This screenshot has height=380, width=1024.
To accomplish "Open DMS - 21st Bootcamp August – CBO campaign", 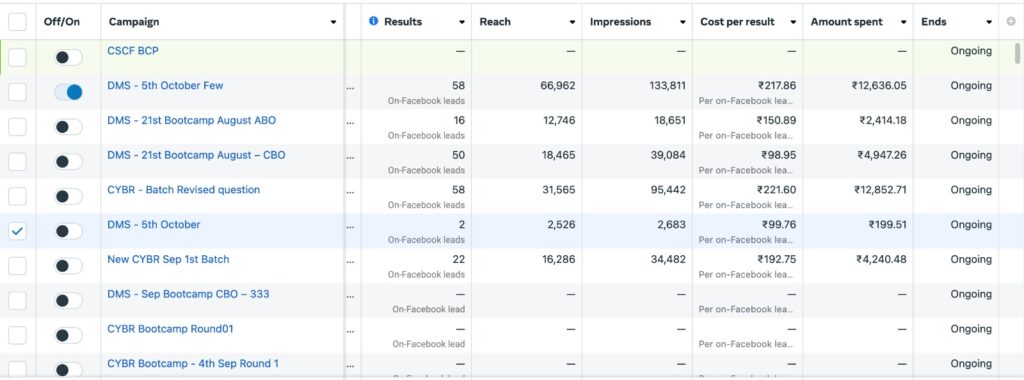I will pos(196,155).
